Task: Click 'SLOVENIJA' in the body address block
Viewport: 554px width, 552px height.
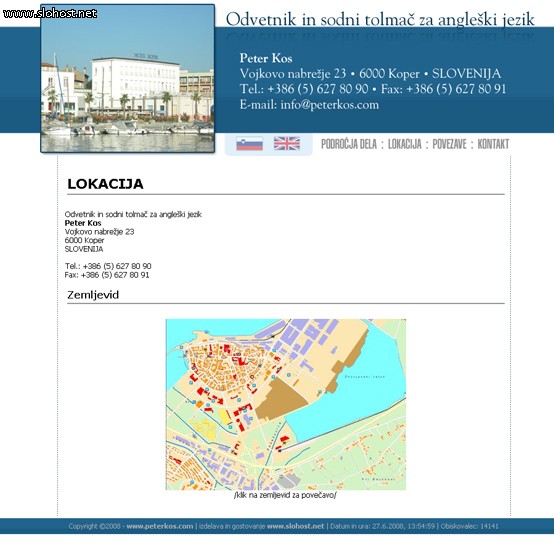Action: point(84,249)
